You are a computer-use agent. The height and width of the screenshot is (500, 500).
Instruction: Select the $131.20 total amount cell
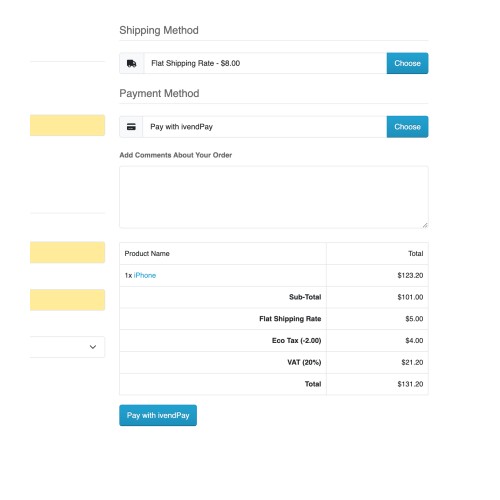pyautogui.click(x=377, y=384)
